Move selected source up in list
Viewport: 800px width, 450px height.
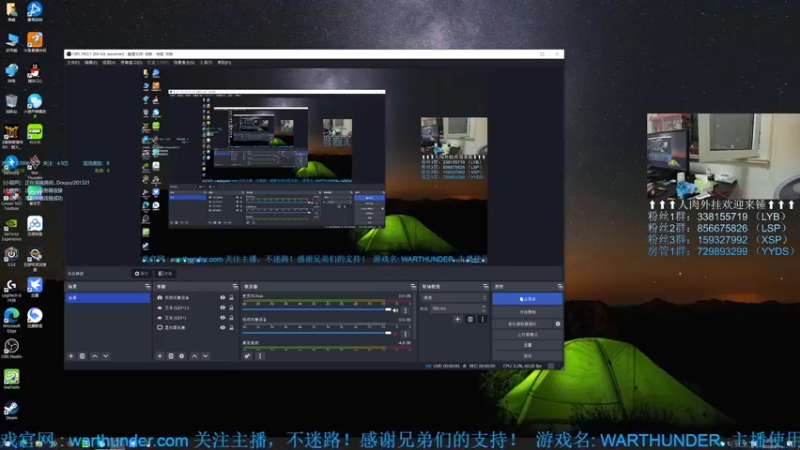194,356
